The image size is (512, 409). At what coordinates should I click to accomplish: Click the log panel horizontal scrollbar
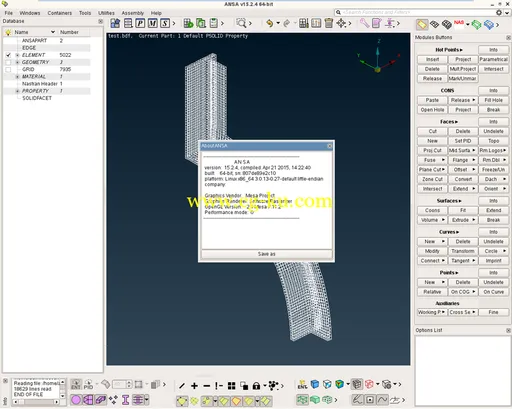36,402
